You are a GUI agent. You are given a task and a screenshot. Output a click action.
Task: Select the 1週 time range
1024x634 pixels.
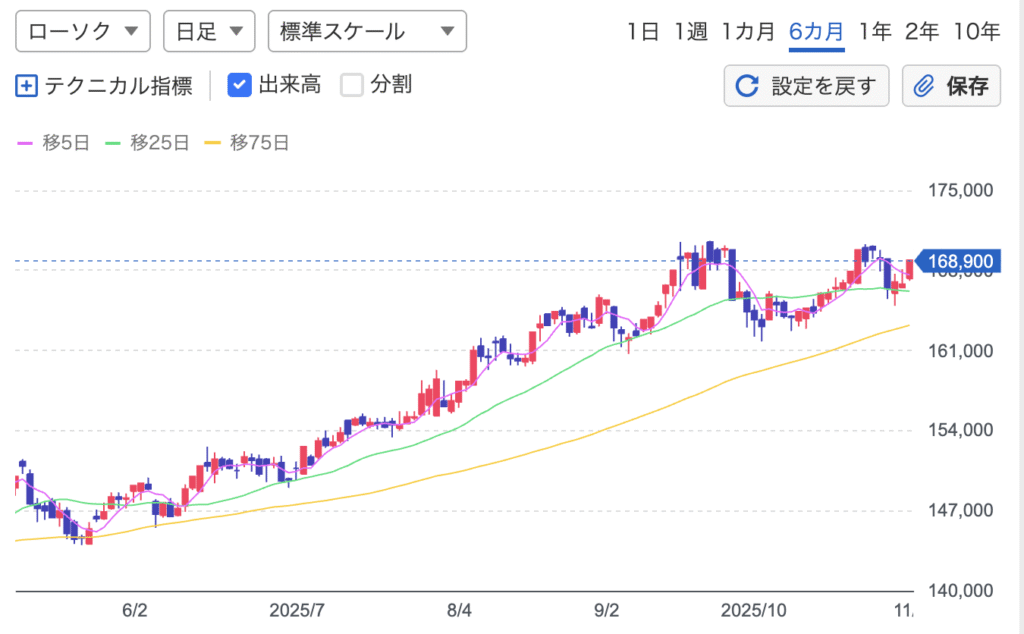[691, 31]
